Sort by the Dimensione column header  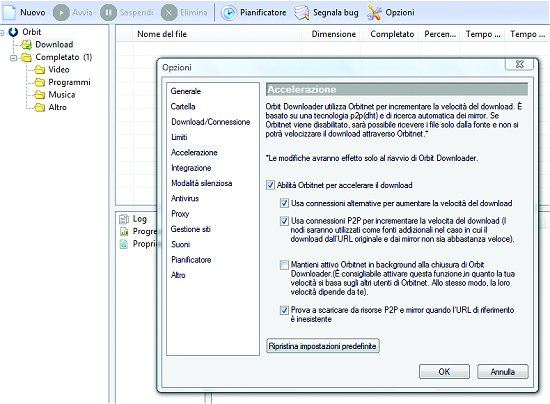point(334,34)
